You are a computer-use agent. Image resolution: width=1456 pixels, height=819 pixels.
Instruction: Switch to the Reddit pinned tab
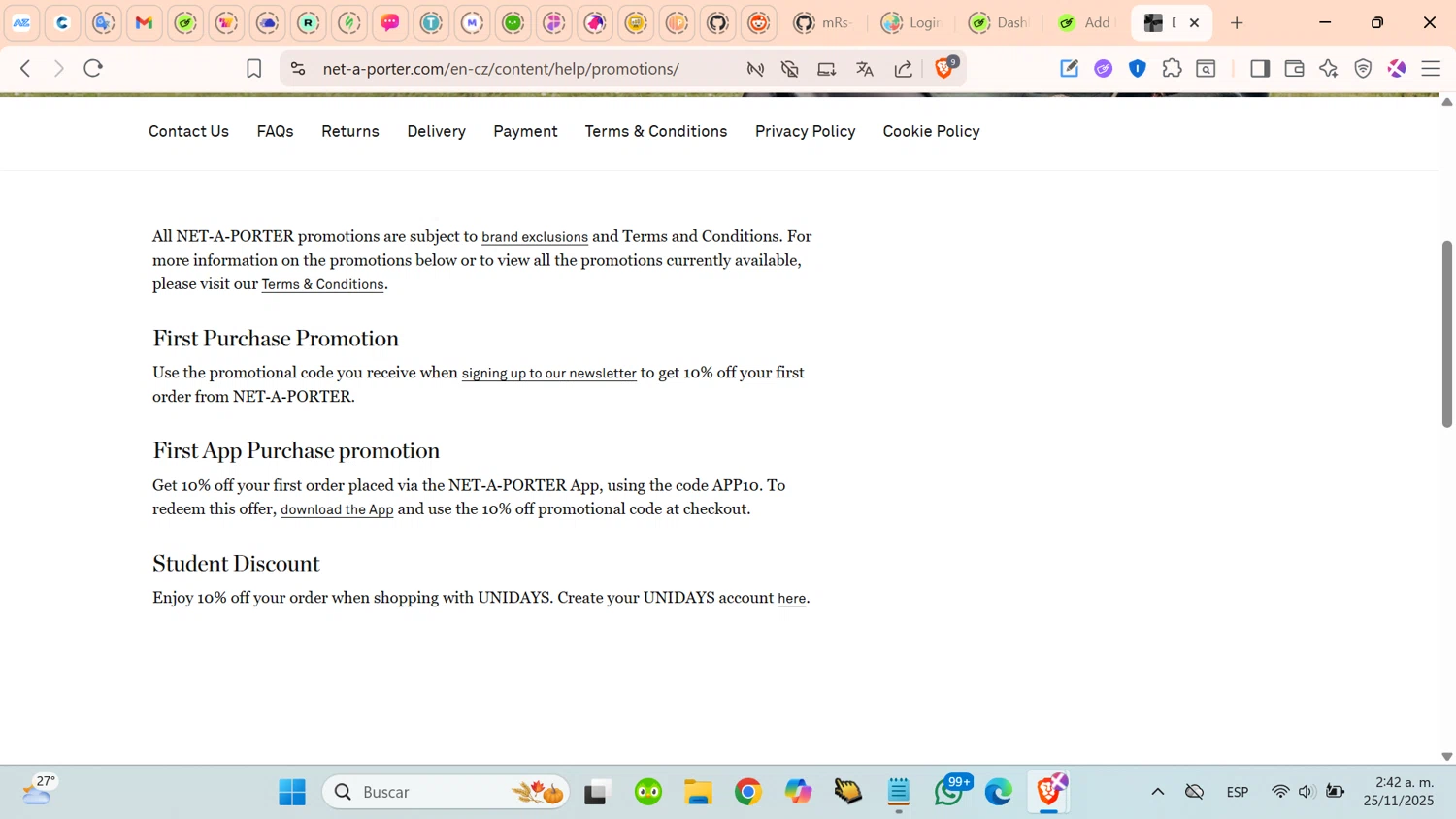point(759,22)
